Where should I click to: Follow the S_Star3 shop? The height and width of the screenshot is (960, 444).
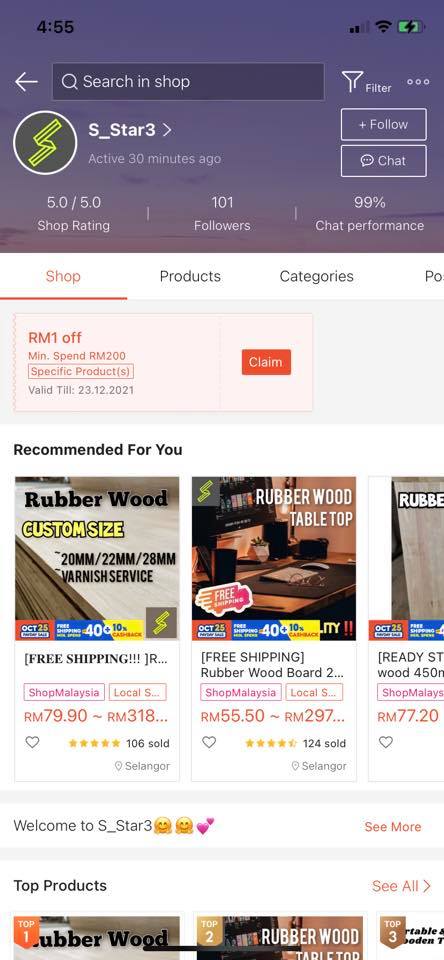point(383,124)
